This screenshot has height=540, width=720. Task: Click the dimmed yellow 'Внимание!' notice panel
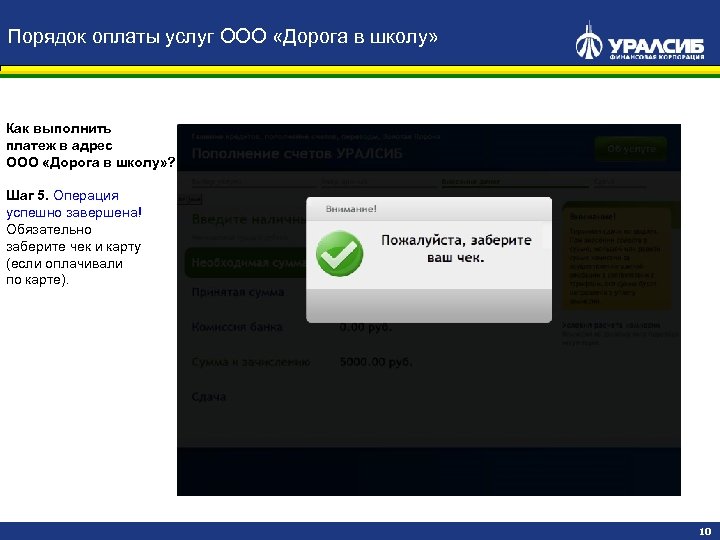pos(617,257)
